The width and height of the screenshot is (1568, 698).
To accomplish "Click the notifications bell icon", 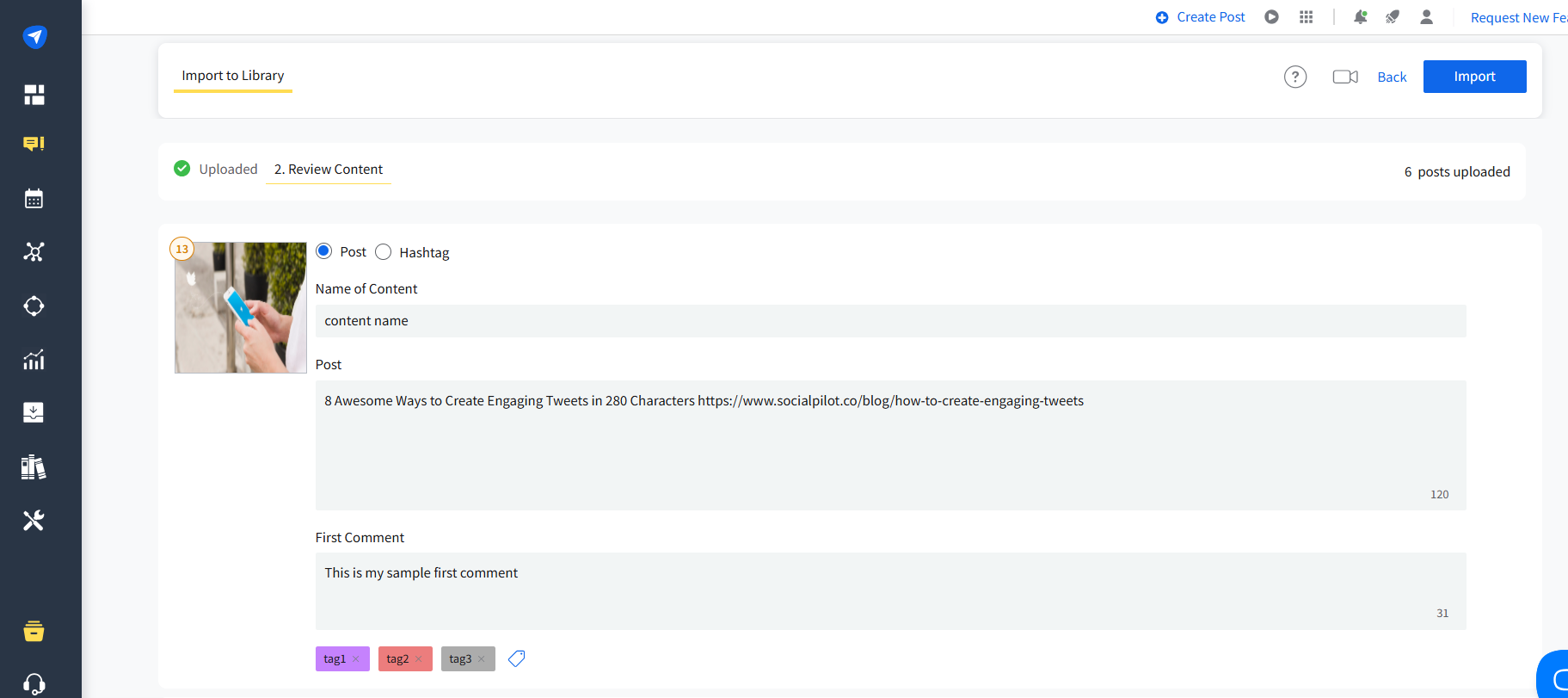I will coord(1360,17).
